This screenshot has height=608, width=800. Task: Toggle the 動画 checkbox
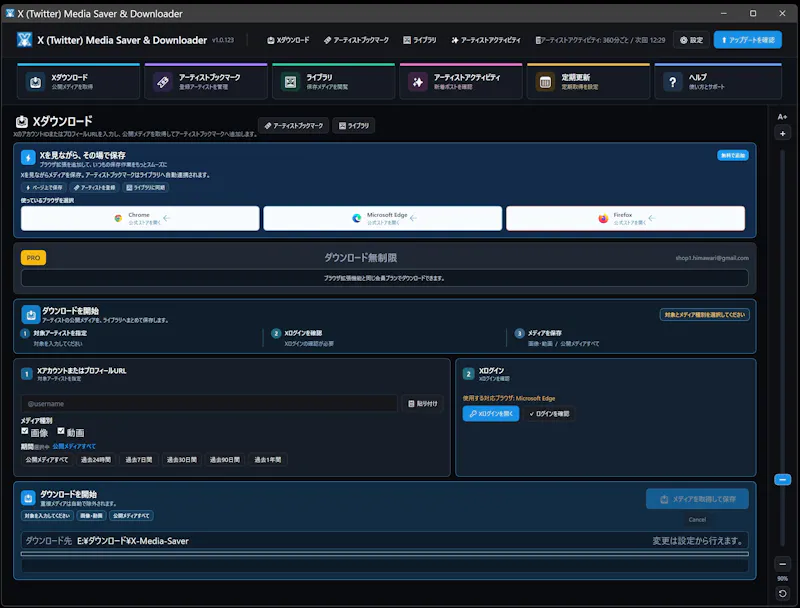tap(61, 431)
